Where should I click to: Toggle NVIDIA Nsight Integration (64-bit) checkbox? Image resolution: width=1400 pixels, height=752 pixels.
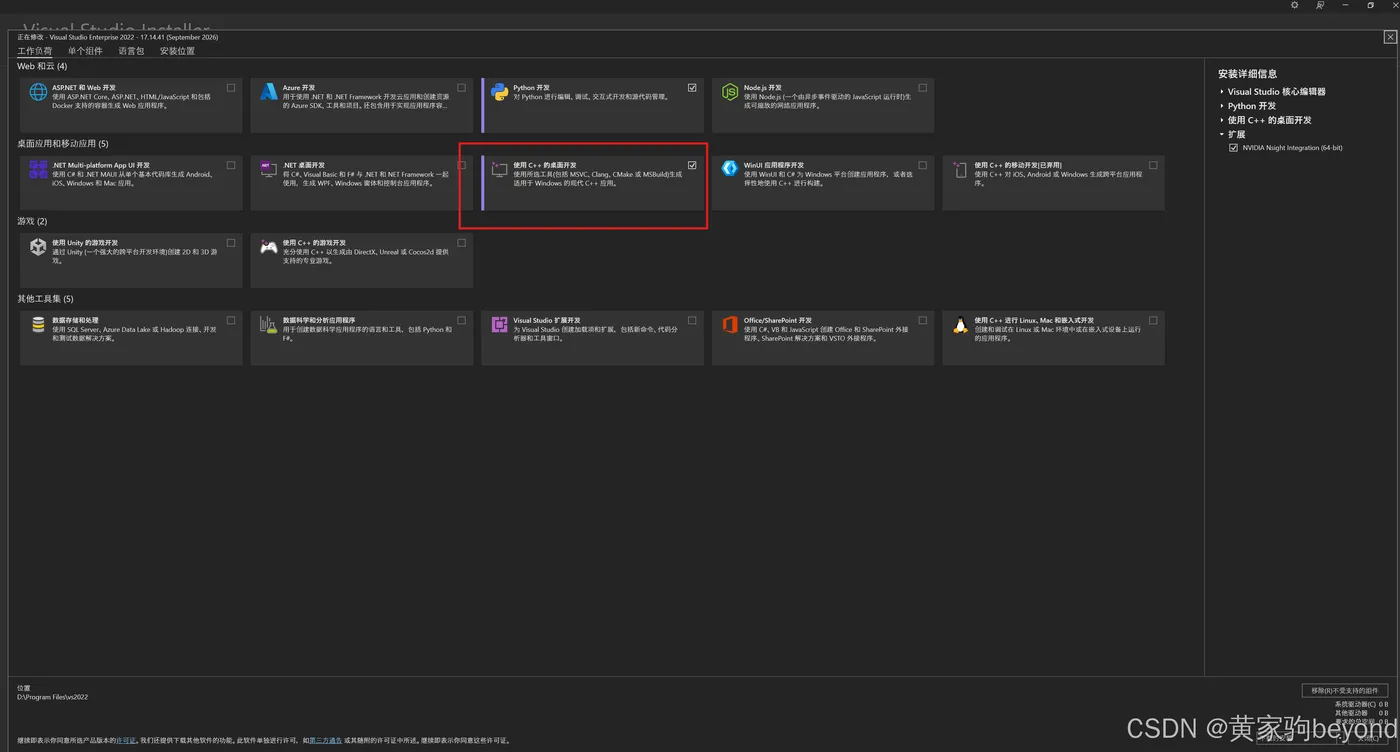1233,148
